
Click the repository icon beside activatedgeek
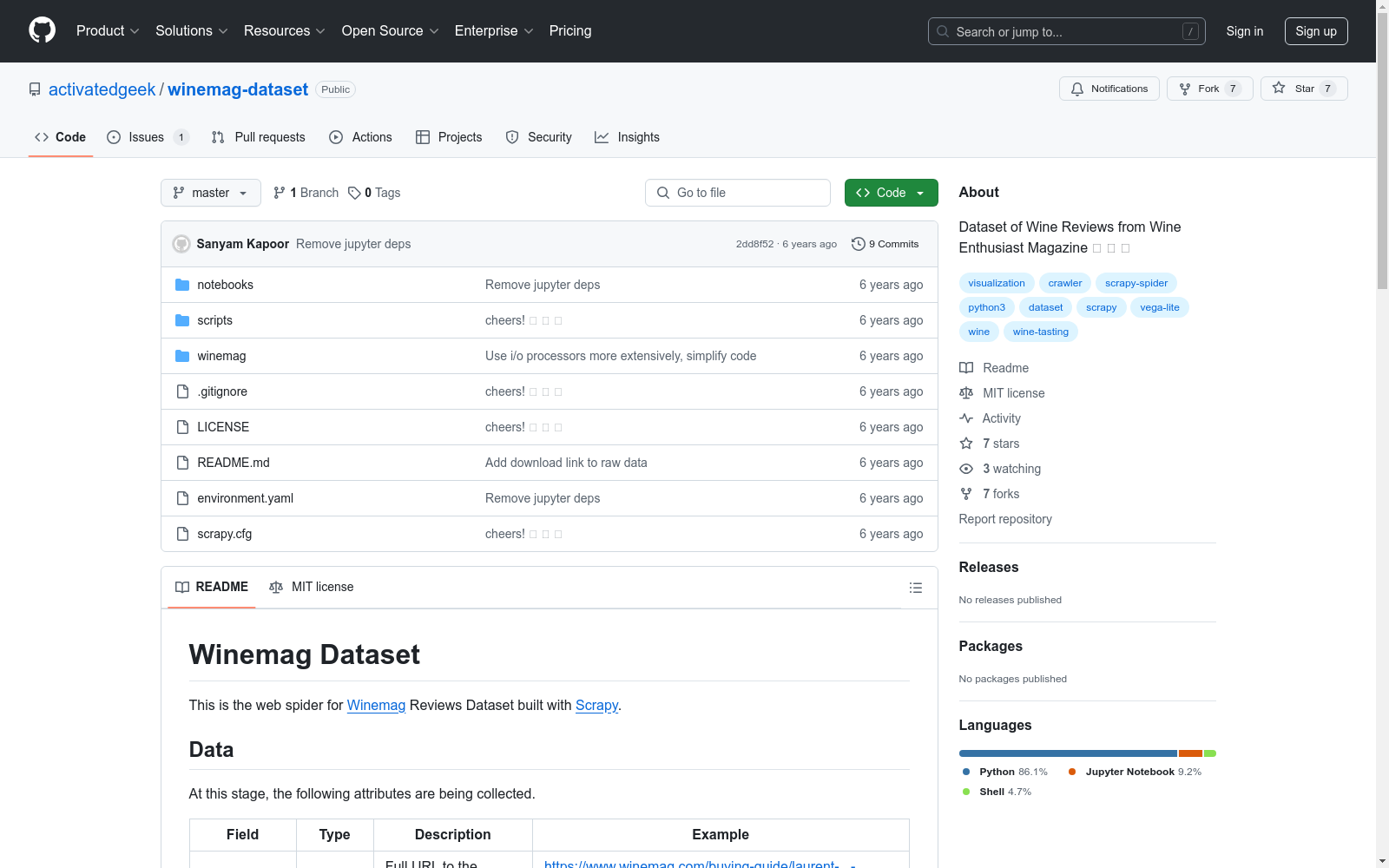point(35,89)
